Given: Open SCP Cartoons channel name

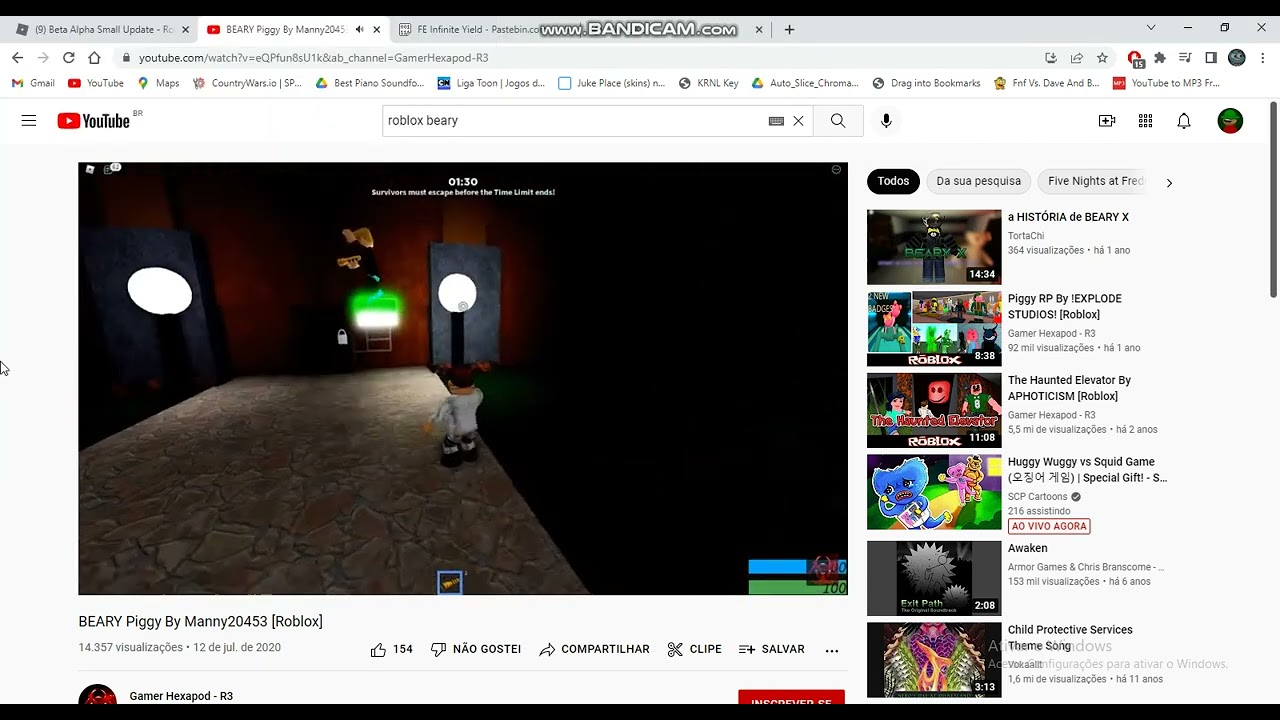Looking at the screenshot, I should coord(1037,497).
